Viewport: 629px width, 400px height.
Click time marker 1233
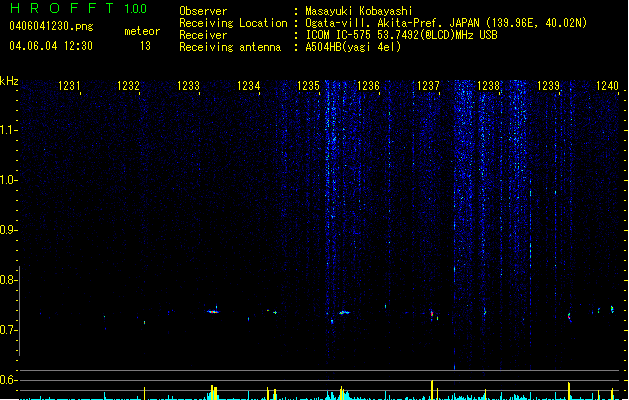coord(189,86)
